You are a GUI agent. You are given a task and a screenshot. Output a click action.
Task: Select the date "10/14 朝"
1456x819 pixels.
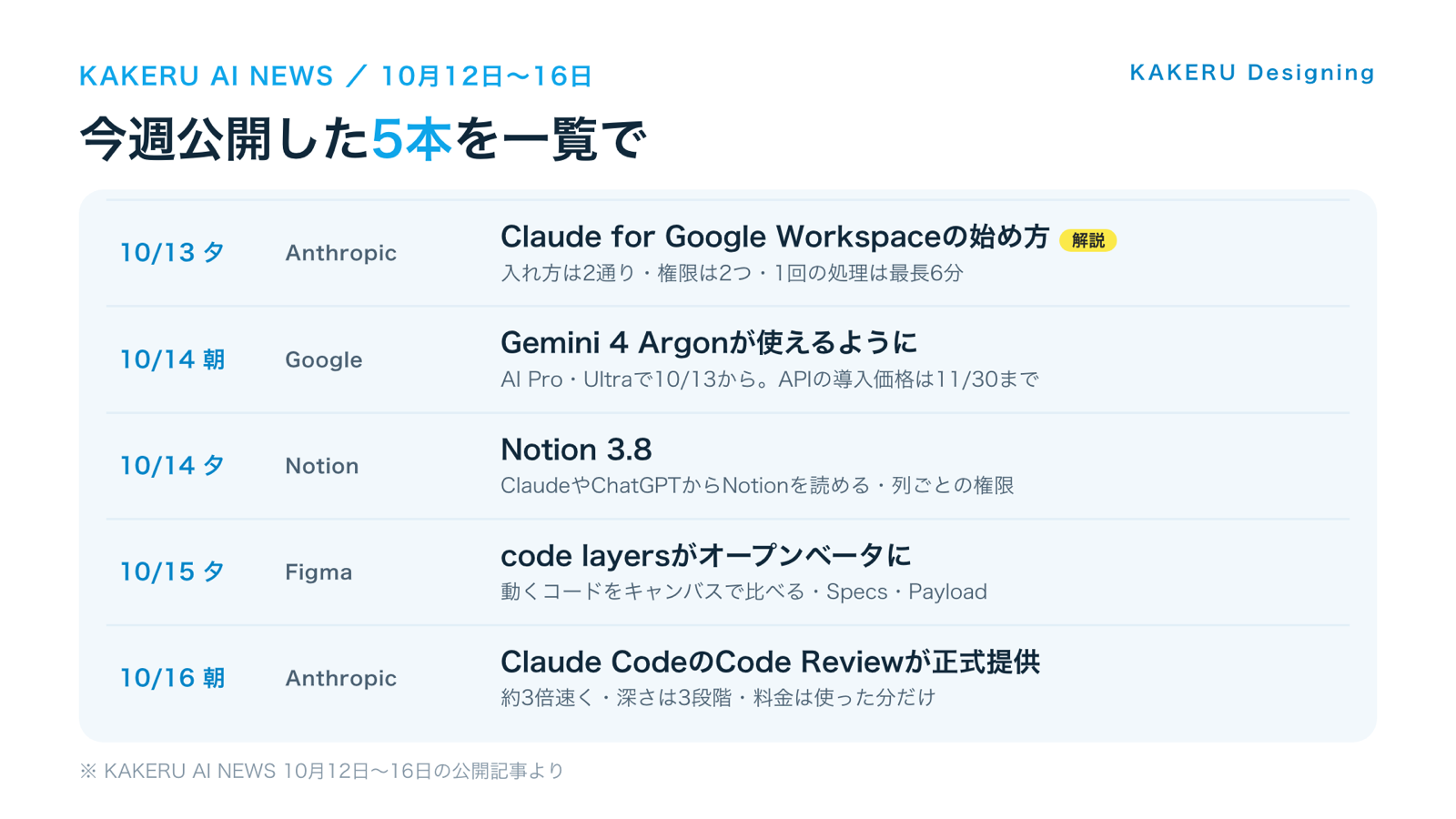(x=172, y=359)
